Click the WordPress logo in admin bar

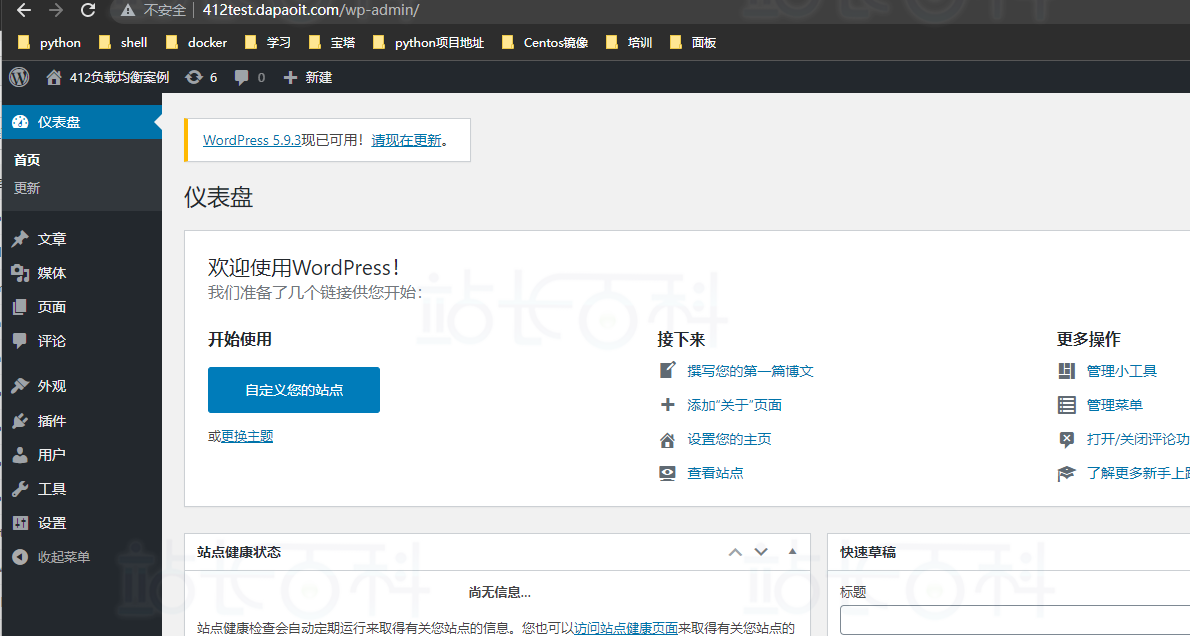pyautogui.click(x=19, y=77)
